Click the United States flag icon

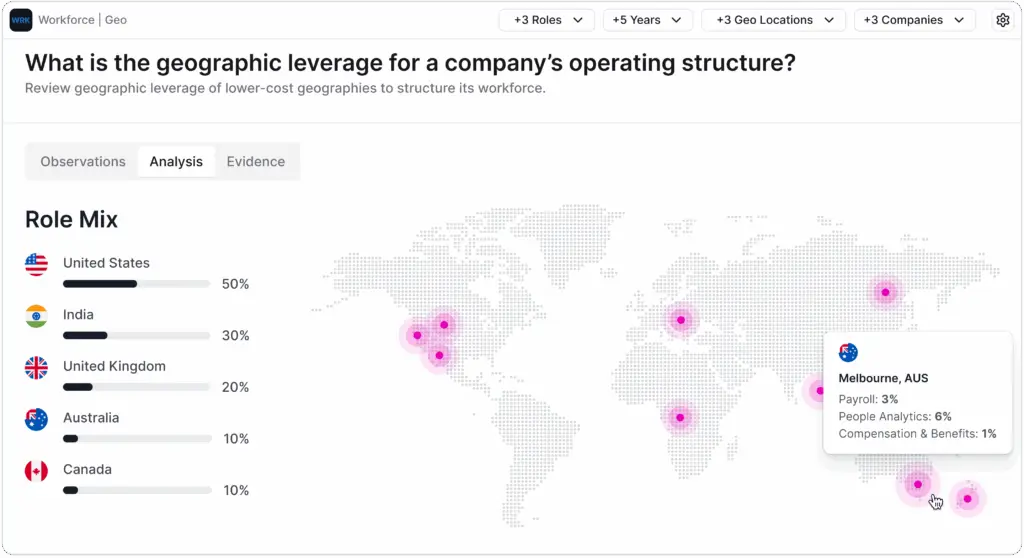click(37, 265)
